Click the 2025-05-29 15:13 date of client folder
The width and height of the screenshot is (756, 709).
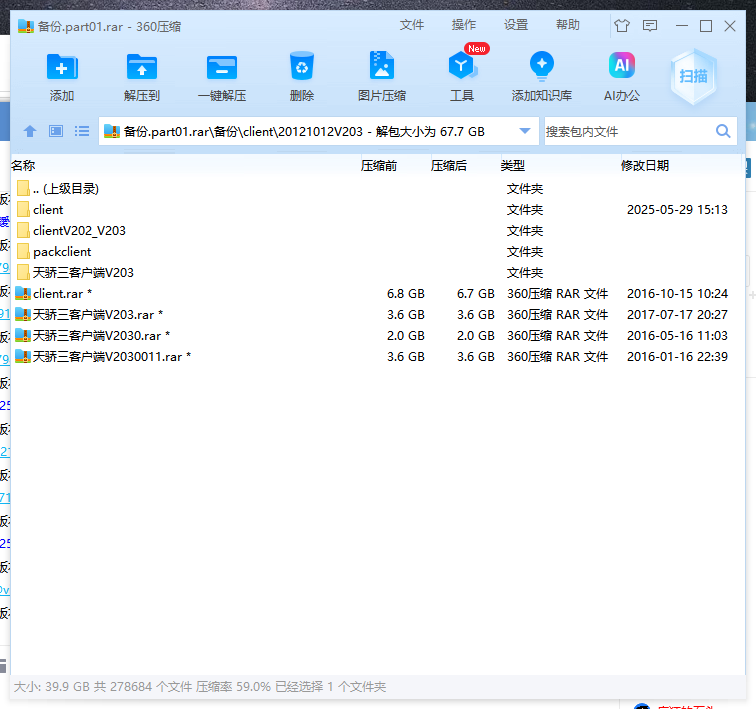pos(677,210)
